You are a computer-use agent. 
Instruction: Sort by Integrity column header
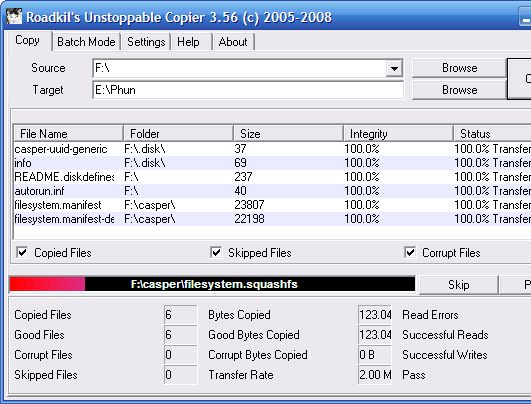point(399,133)
